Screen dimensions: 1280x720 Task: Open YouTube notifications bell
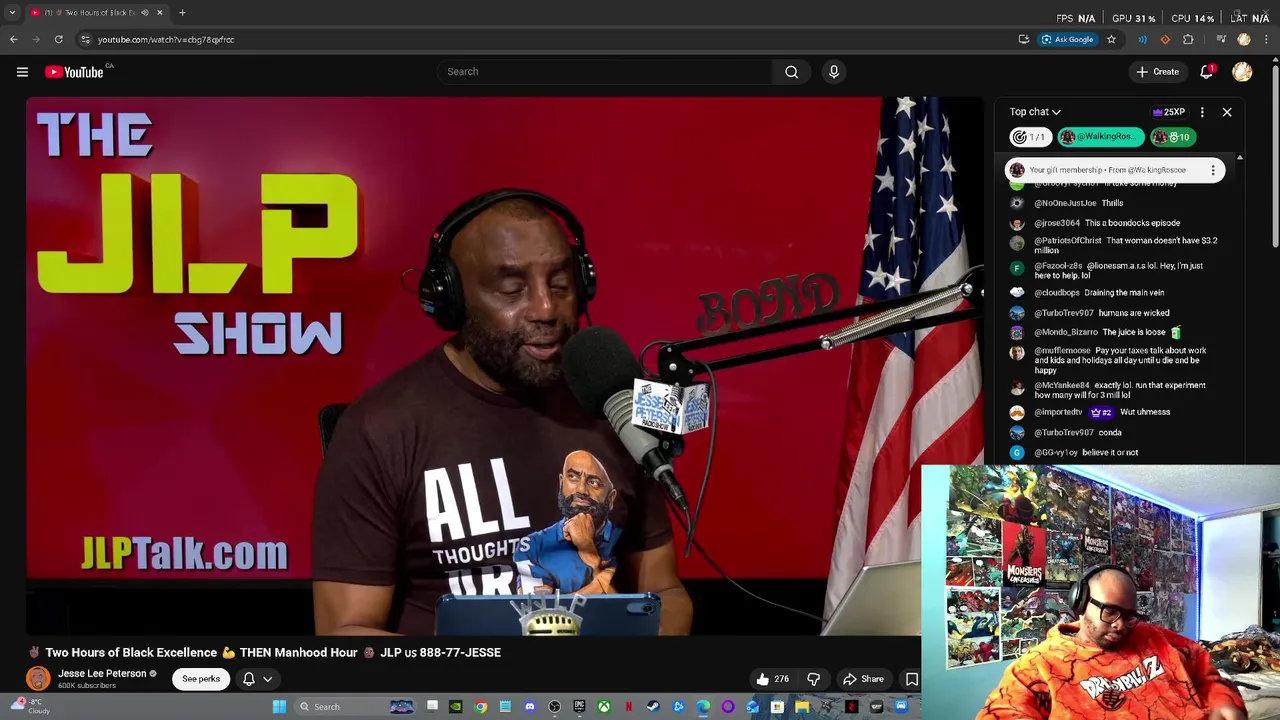[x=1207, y=71]
